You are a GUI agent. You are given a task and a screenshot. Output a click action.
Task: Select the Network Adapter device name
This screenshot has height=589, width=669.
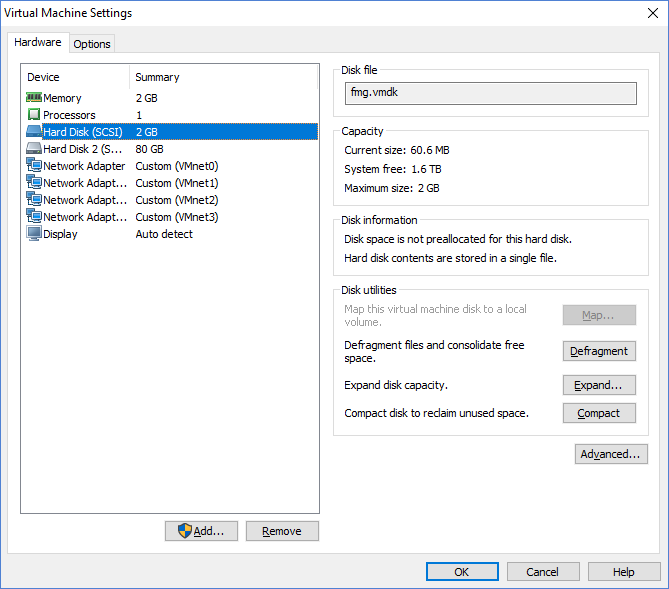pos(84,166)
